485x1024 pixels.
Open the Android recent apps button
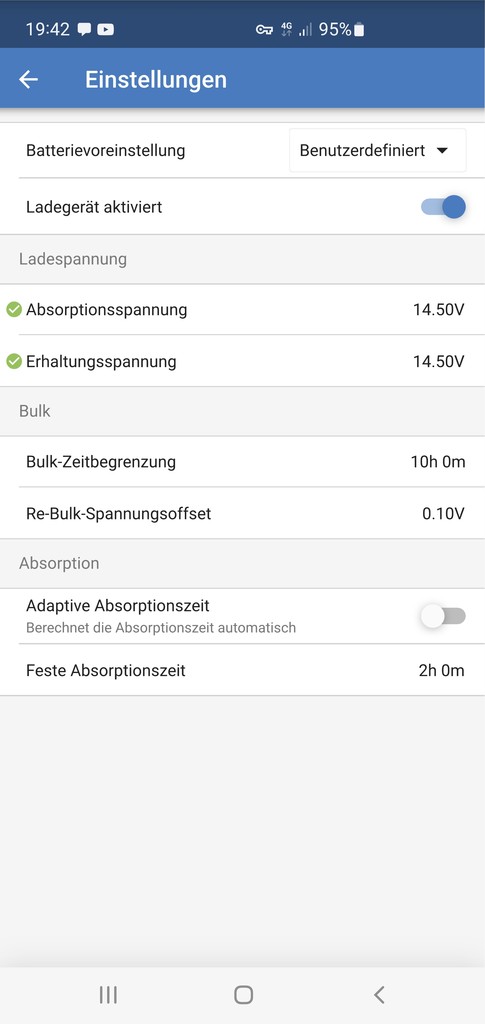pyautogui.click(x=108, y=995)
